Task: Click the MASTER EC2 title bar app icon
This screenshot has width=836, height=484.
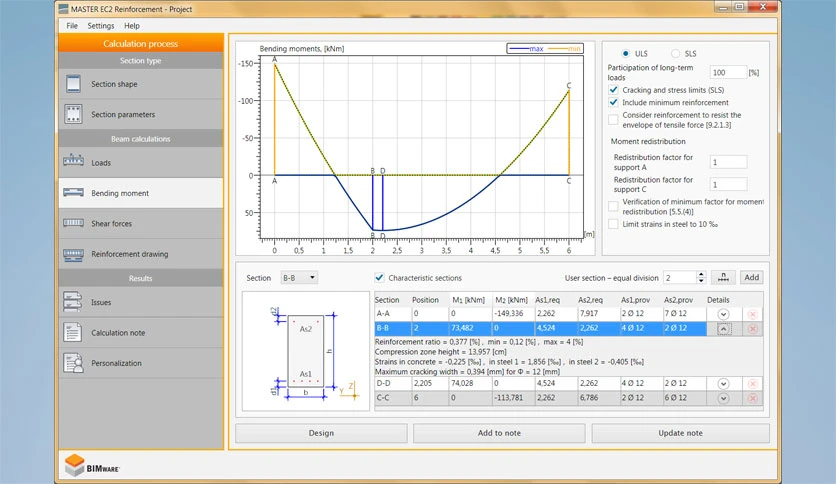Action: click(63, 9)
